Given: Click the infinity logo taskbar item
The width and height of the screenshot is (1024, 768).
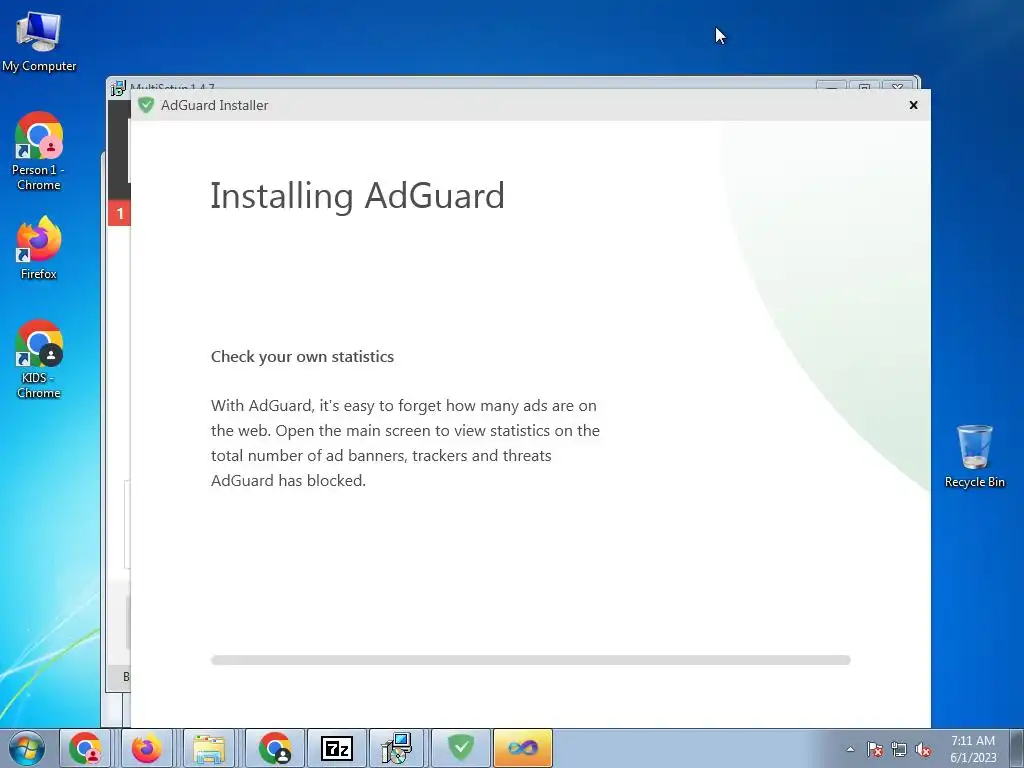Looking at the screenshot, I should tap(522, 748).
